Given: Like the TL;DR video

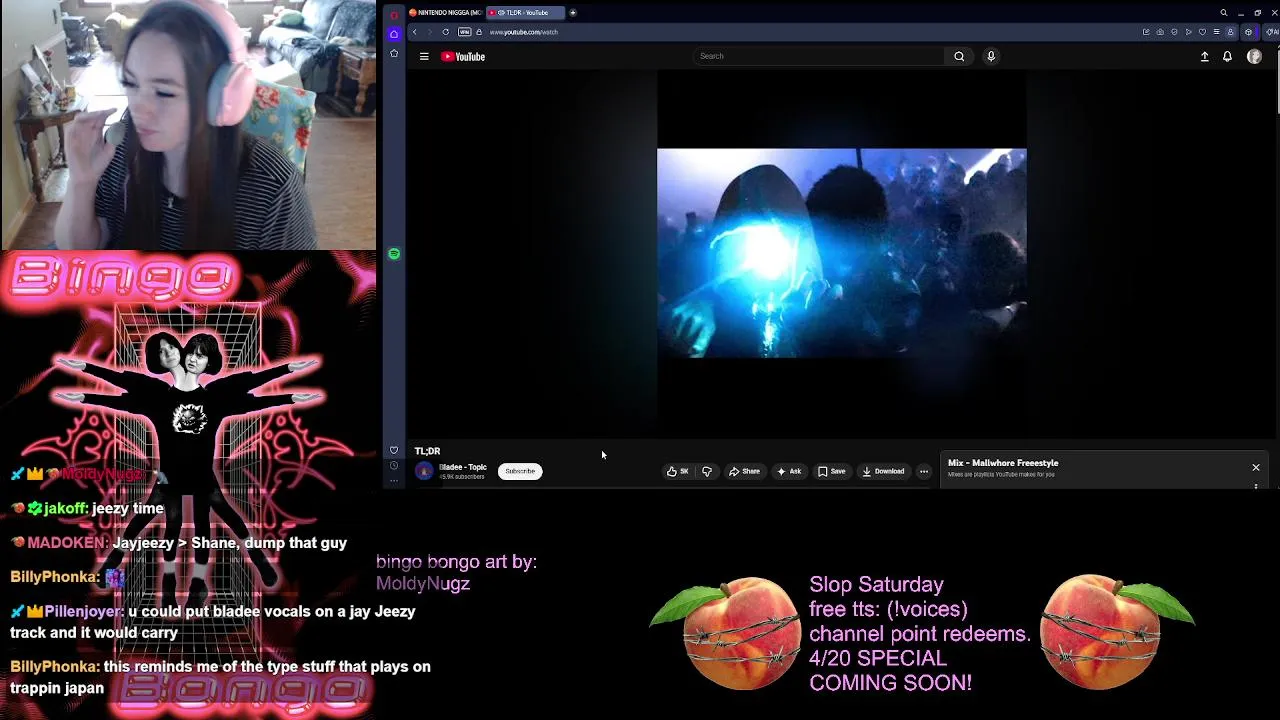Looking at the screenshot, I should [679, 471].
